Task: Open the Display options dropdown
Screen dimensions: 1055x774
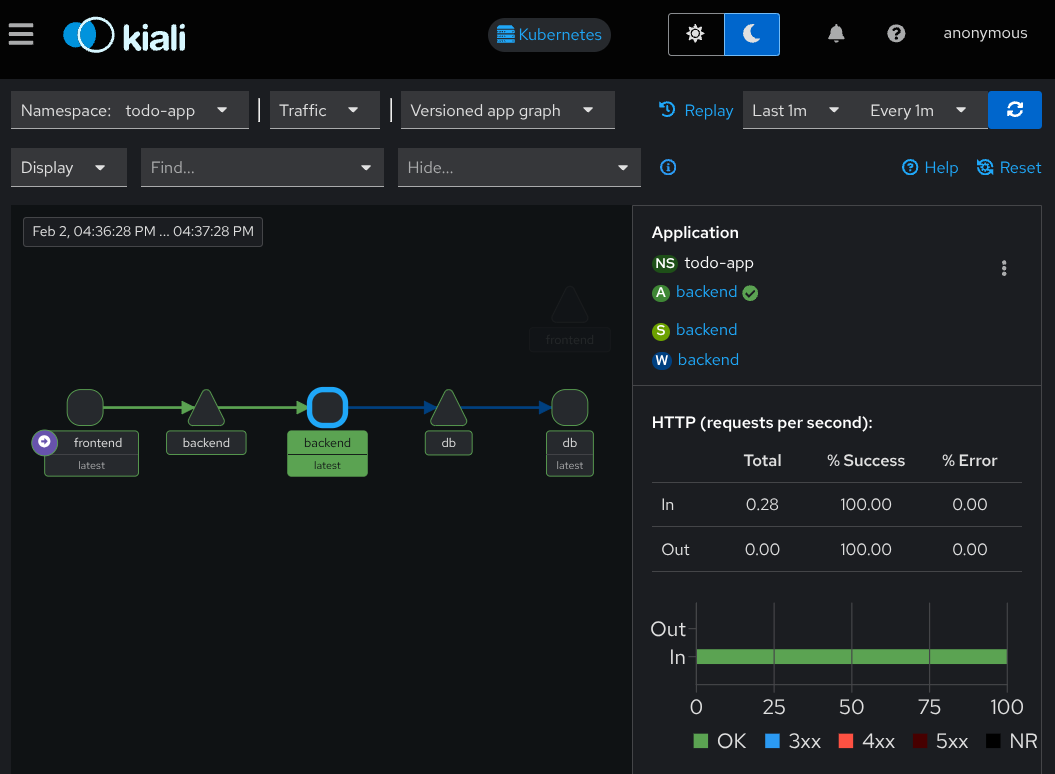Action: [x=69, y=168]
